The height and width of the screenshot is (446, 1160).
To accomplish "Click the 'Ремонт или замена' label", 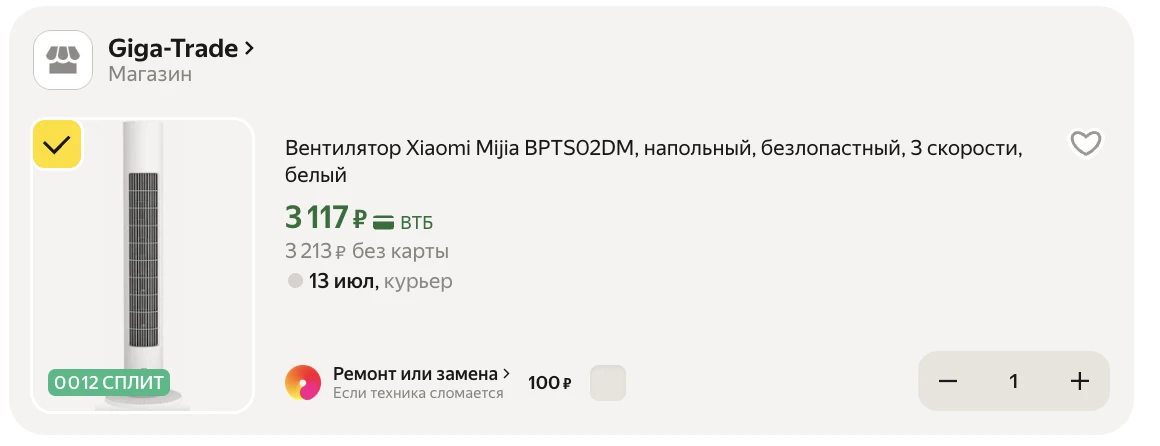I will click(x=415, y=374).
